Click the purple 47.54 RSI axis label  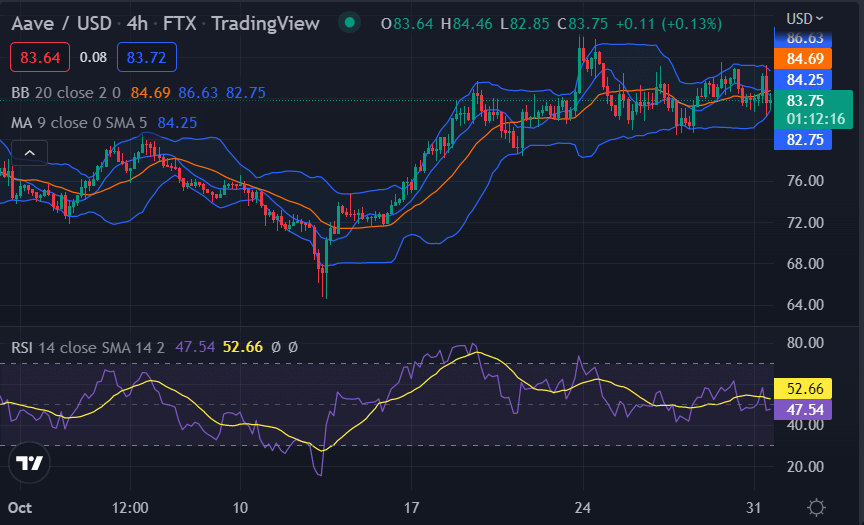tap(803, 410)
